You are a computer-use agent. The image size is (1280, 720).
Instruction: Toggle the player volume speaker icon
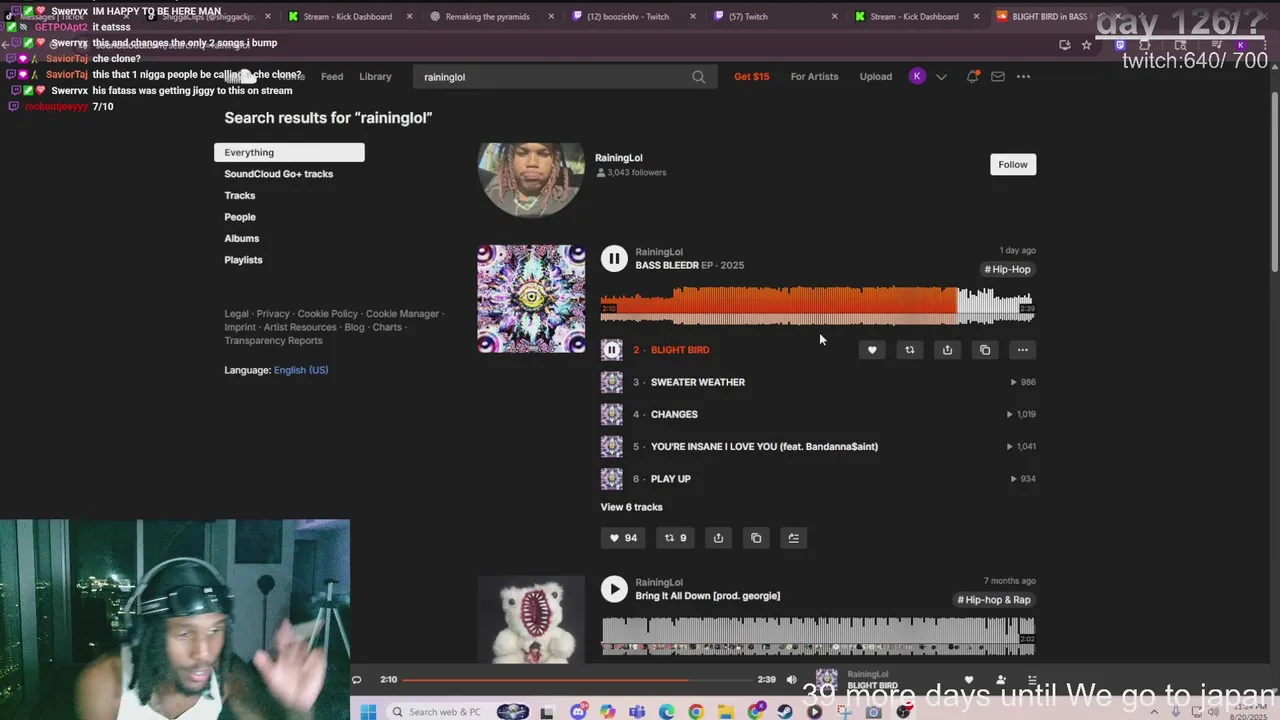click(792, 680)
